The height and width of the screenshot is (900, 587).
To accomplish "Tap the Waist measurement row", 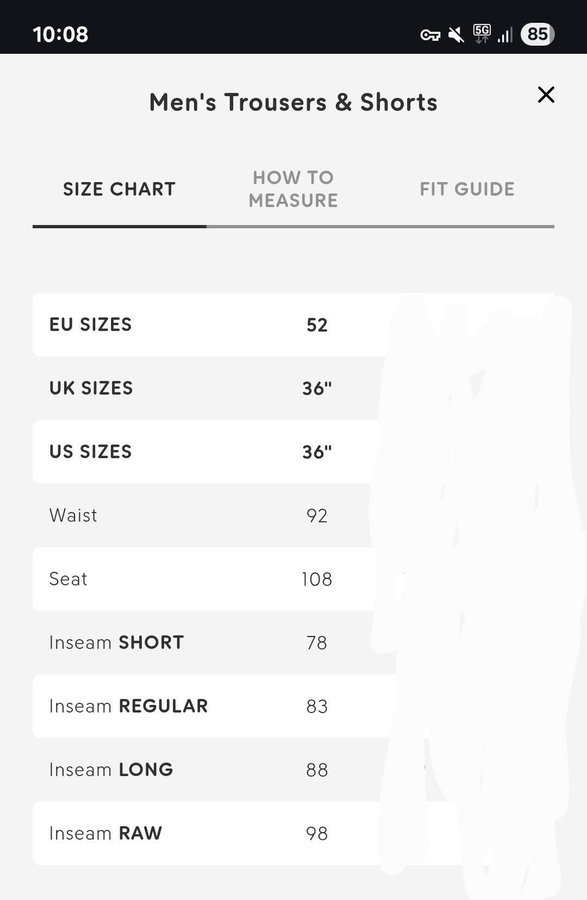I will pyautogui.click(x=293, y=515).
